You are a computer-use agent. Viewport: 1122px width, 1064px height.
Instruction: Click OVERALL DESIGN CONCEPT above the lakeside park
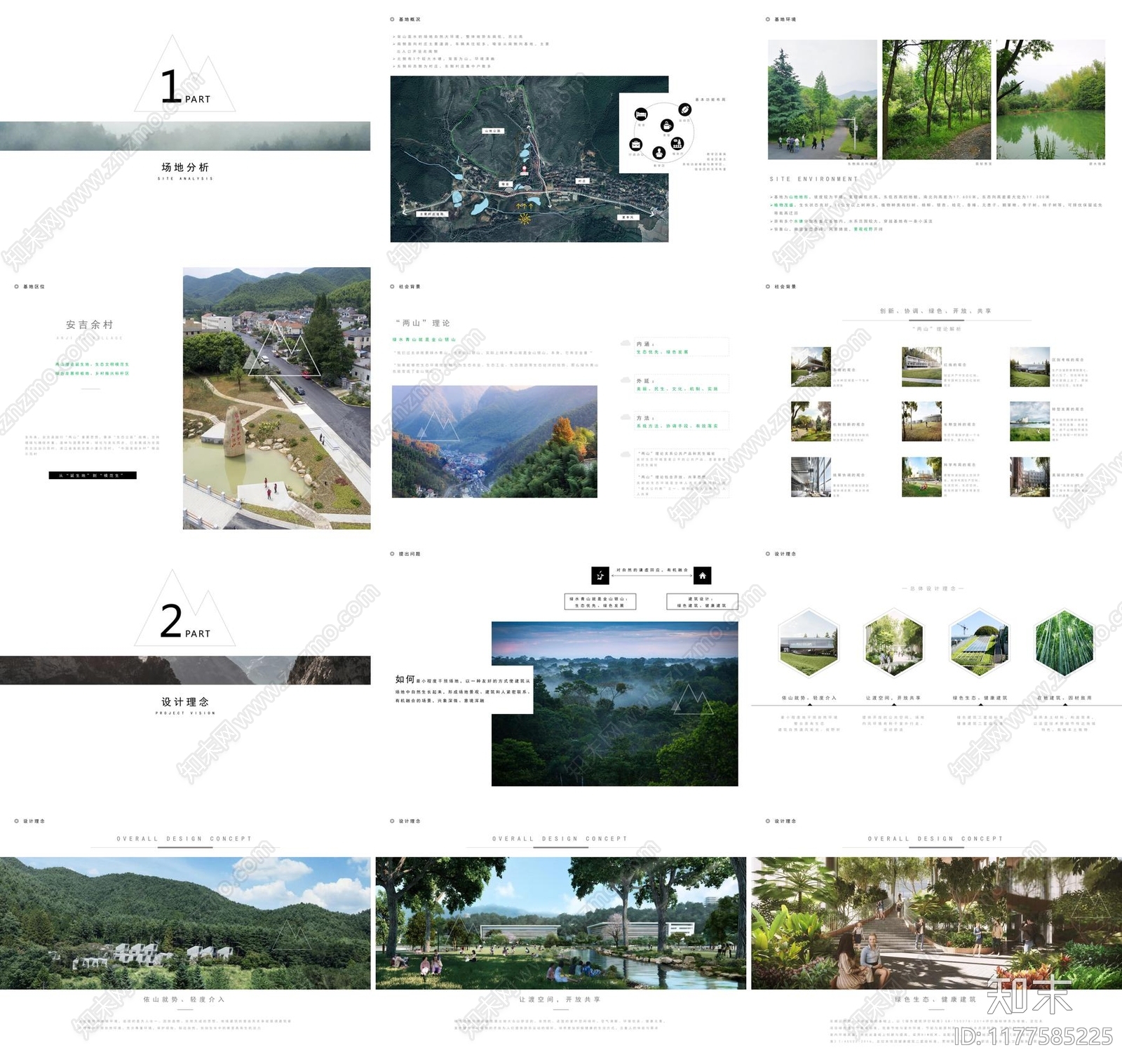[560, 839]
